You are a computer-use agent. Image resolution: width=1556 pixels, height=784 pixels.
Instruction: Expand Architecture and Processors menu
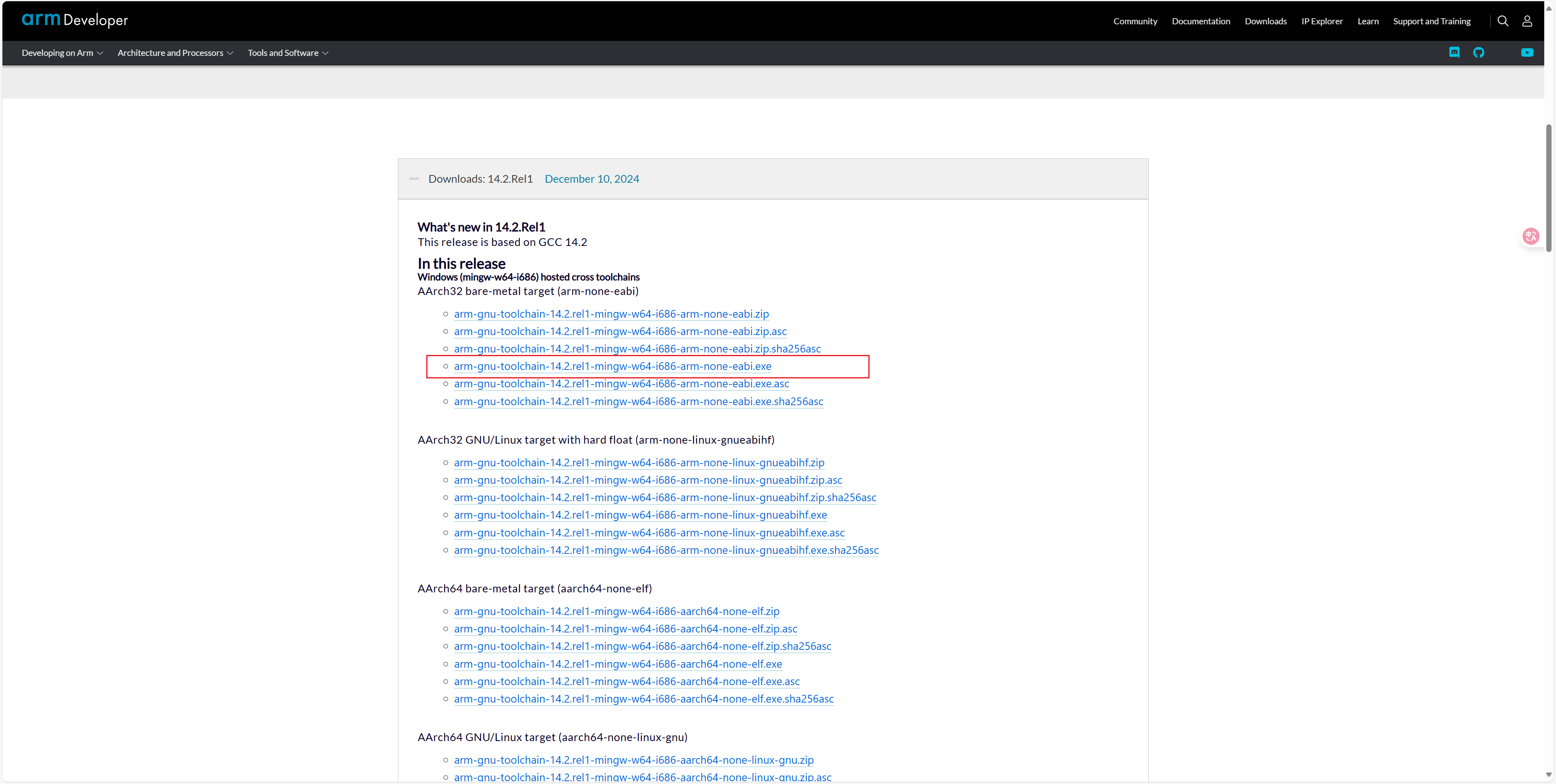tap(175, 53)
